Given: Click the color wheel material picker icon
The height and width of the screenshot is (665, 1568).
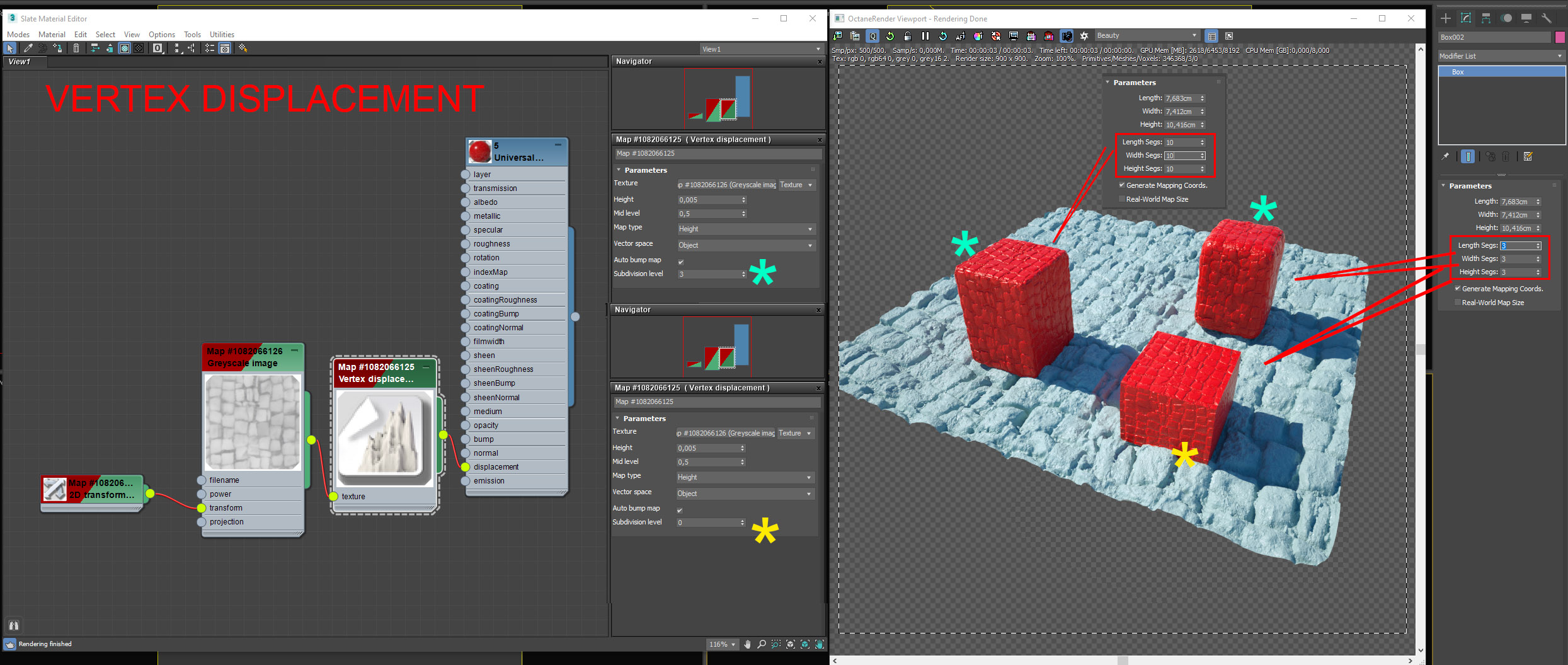Looking at the screenshot, I should pyautogui.click(x=978, y=36).
